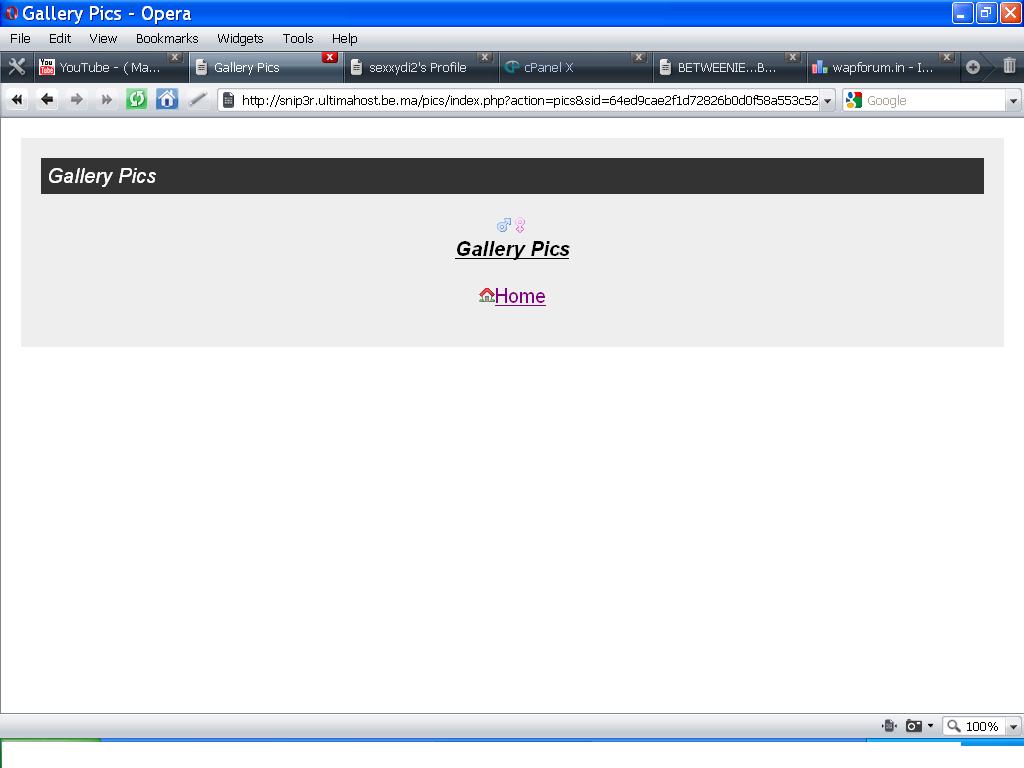Switch to the cPanel X tab
The image size is (1024, 768).
[548, 67]
